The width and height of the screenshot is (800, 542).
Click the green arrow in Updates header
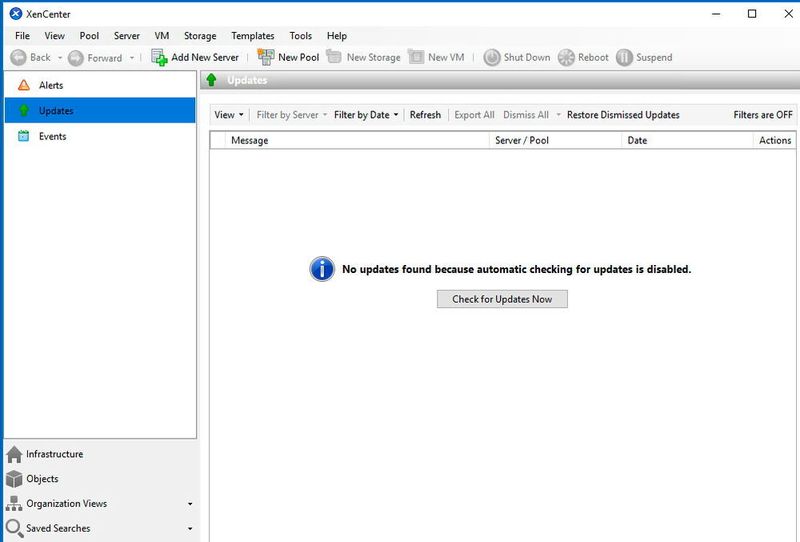[x=211, y=80]
